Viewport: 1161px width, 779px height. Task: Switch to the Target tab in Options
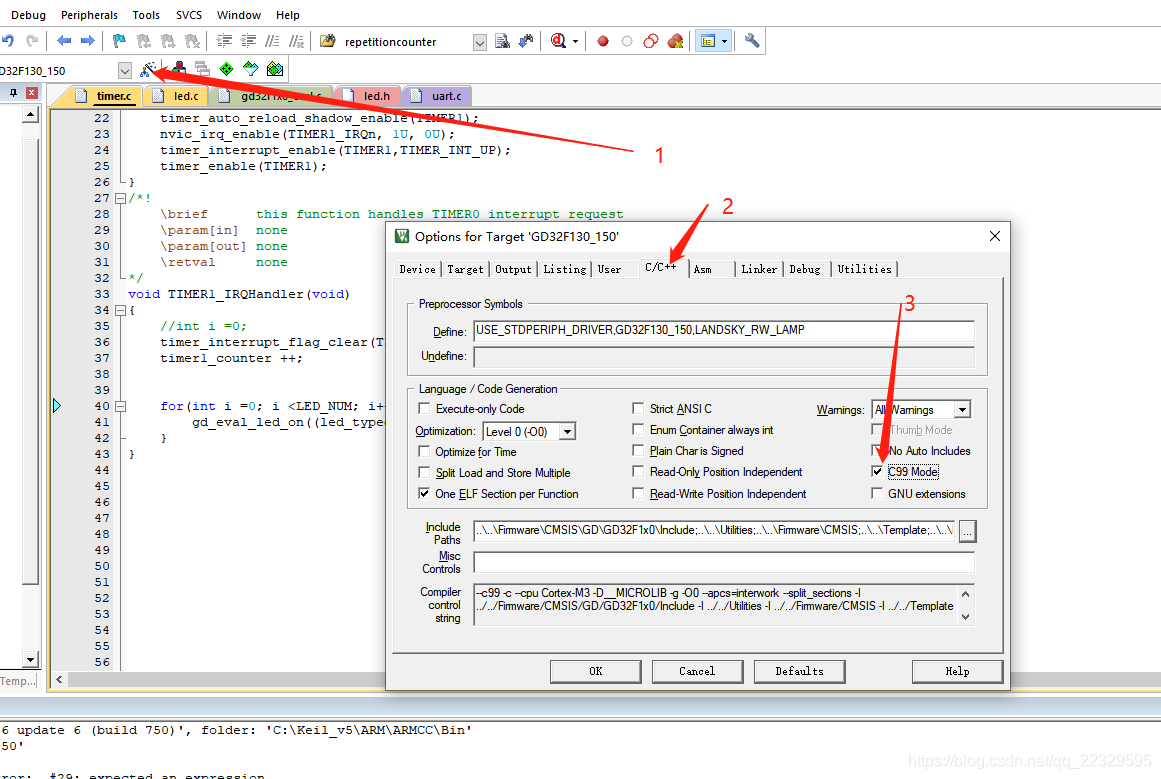click(x=465, y=270)
